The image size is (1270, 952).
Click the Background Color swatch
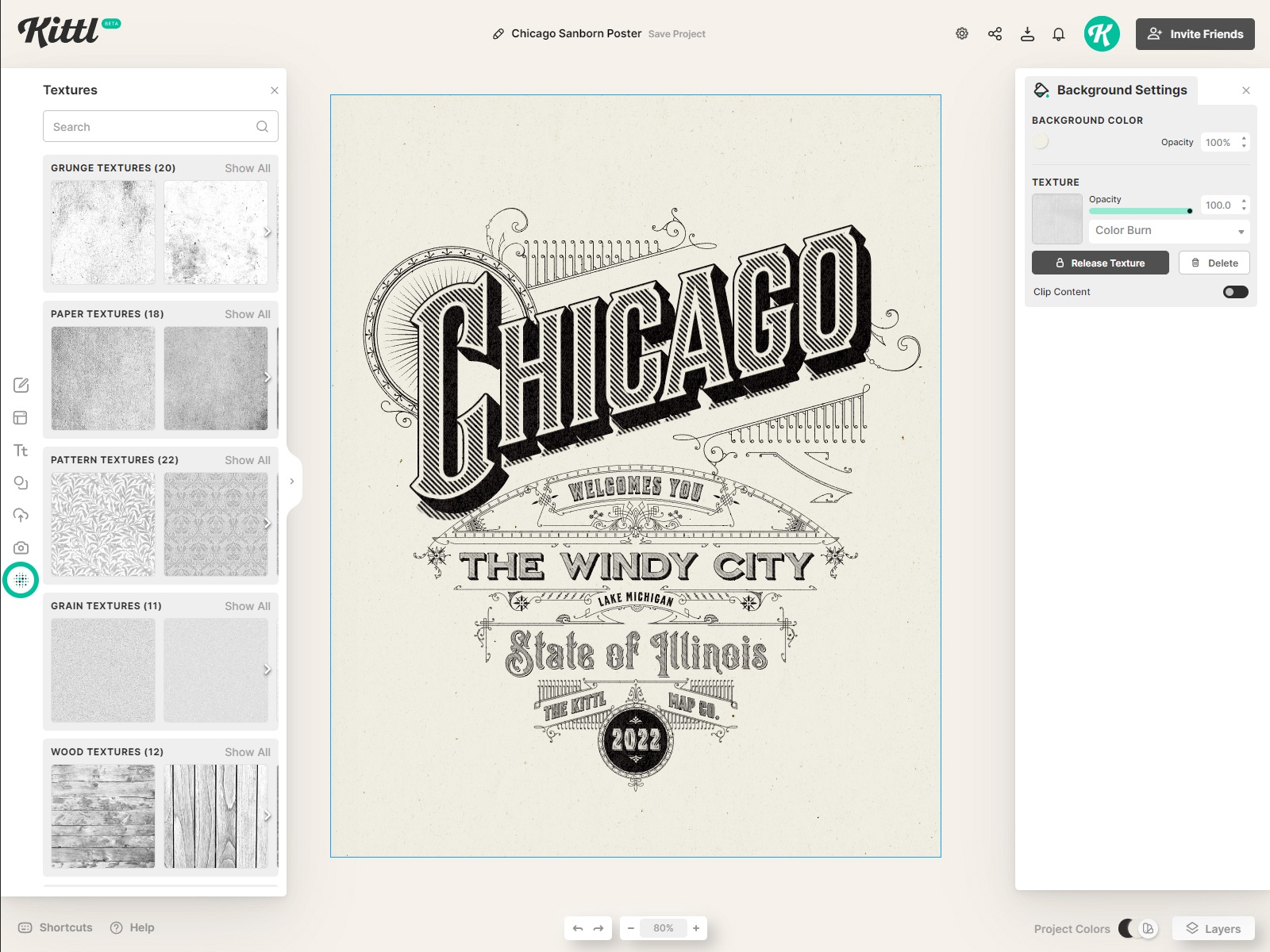coord(1041,141)
